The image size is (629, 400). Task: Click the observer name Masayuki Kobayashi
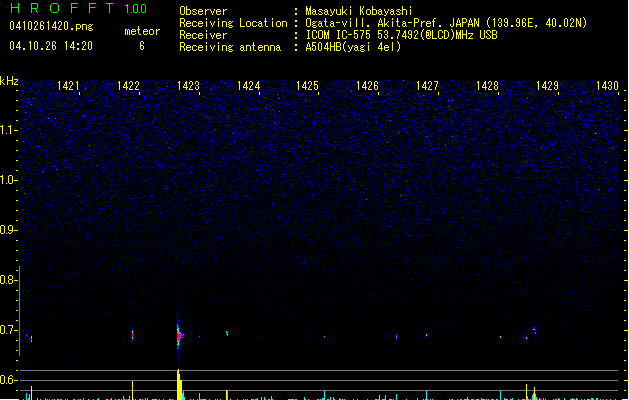coord(357,11)
